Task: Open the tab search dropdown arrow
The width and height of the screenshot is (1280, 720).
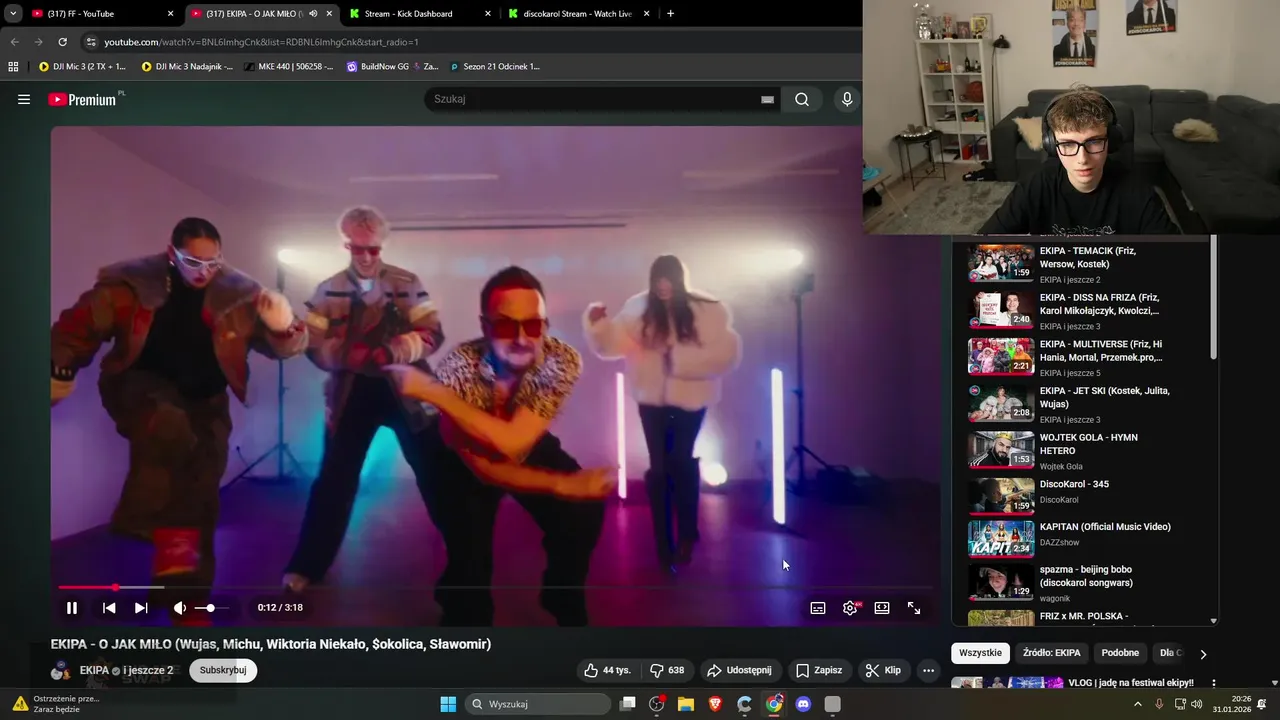Action: pyautogui.click(x=13, y=14)
